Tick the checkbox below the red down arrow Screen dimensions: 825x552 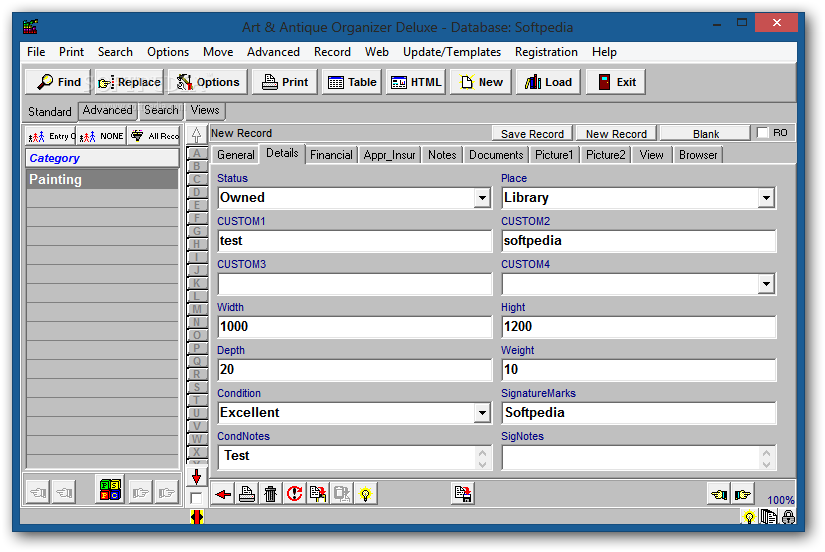point(196,497)
